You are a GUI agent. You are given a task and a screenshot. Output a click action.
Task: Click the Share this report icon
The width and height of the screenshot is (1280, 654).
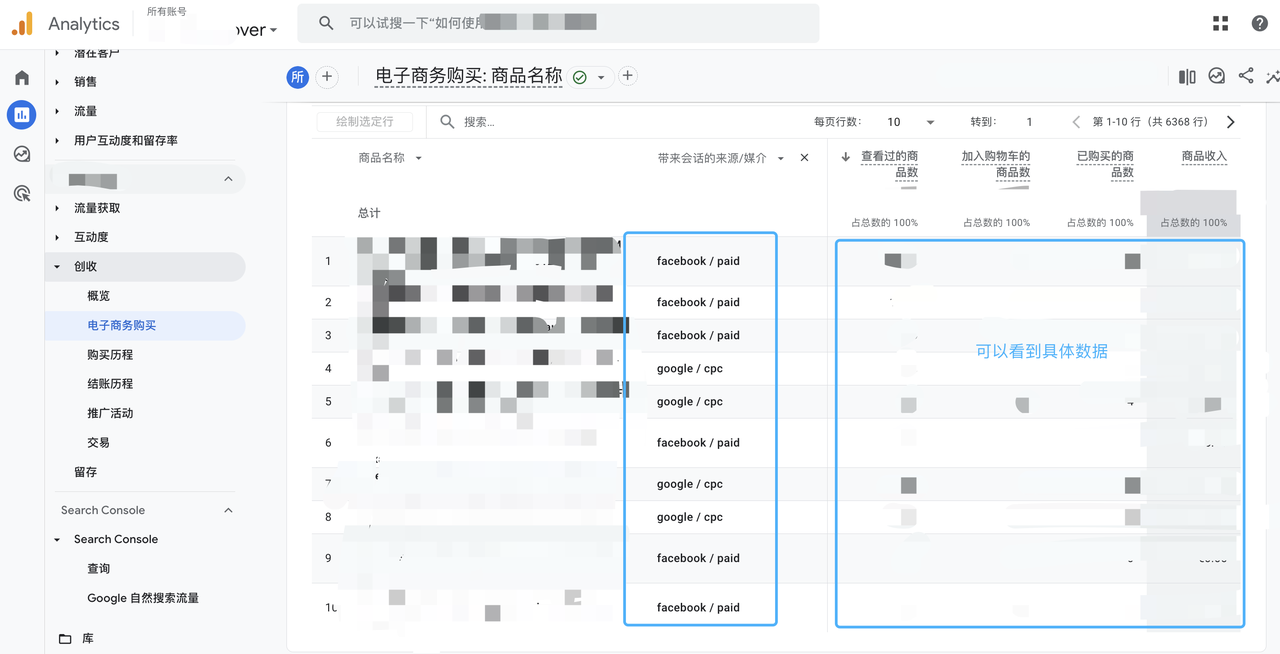coord(1246,76)
